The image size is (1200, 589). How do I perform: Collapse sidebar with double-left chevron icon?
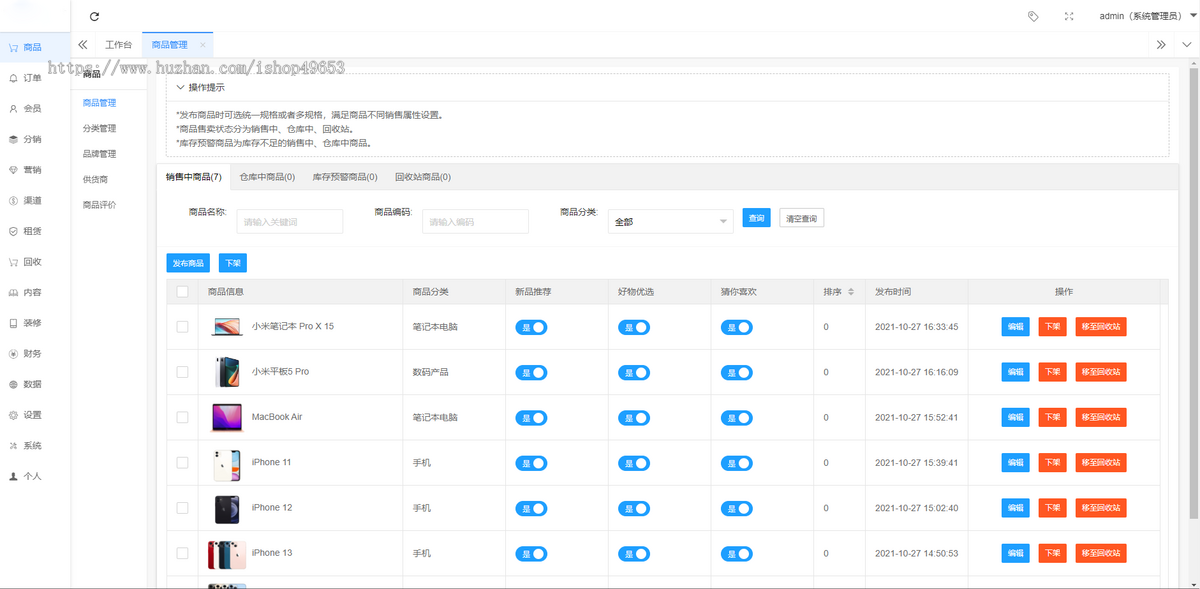pos(83,45)
